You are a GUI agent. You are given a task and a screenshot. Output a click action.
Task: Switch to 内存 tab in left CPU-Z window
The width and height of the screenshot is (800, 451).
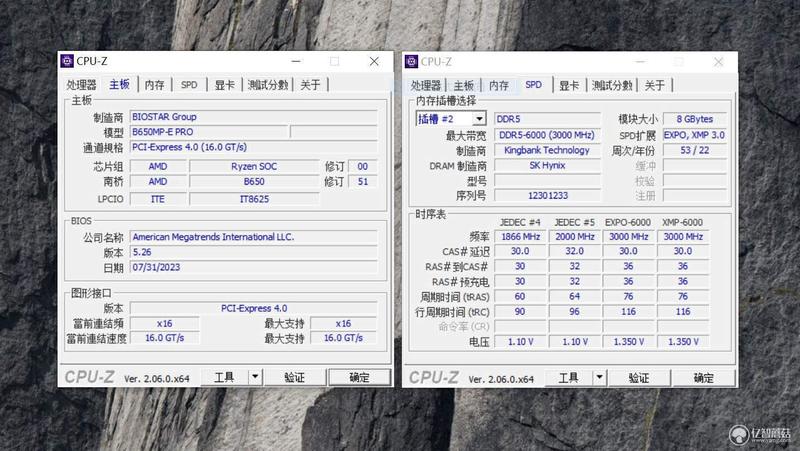[155, 85]
